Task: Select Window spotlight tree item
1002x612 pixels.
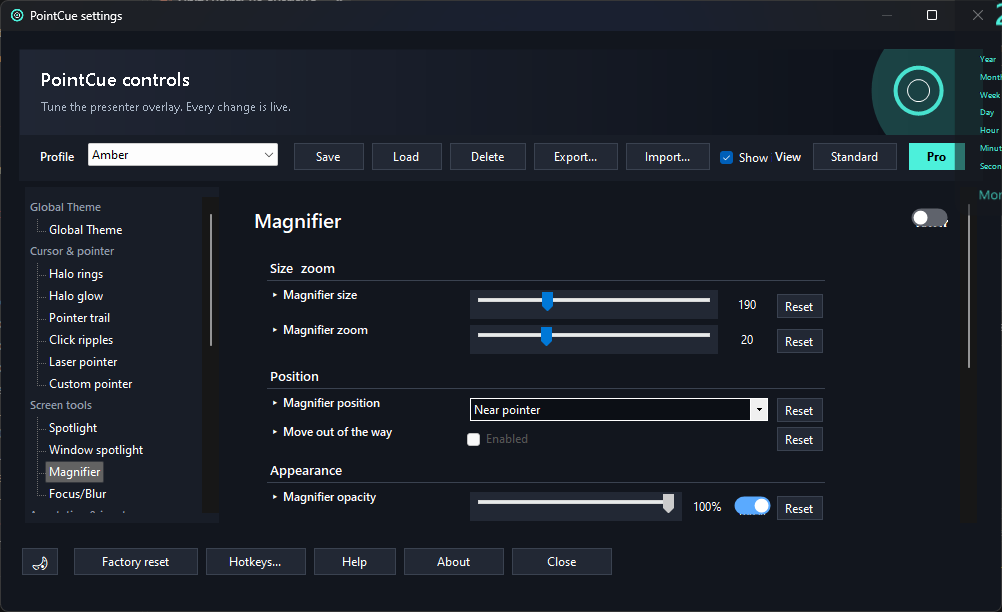Action: tap(96, 450)
